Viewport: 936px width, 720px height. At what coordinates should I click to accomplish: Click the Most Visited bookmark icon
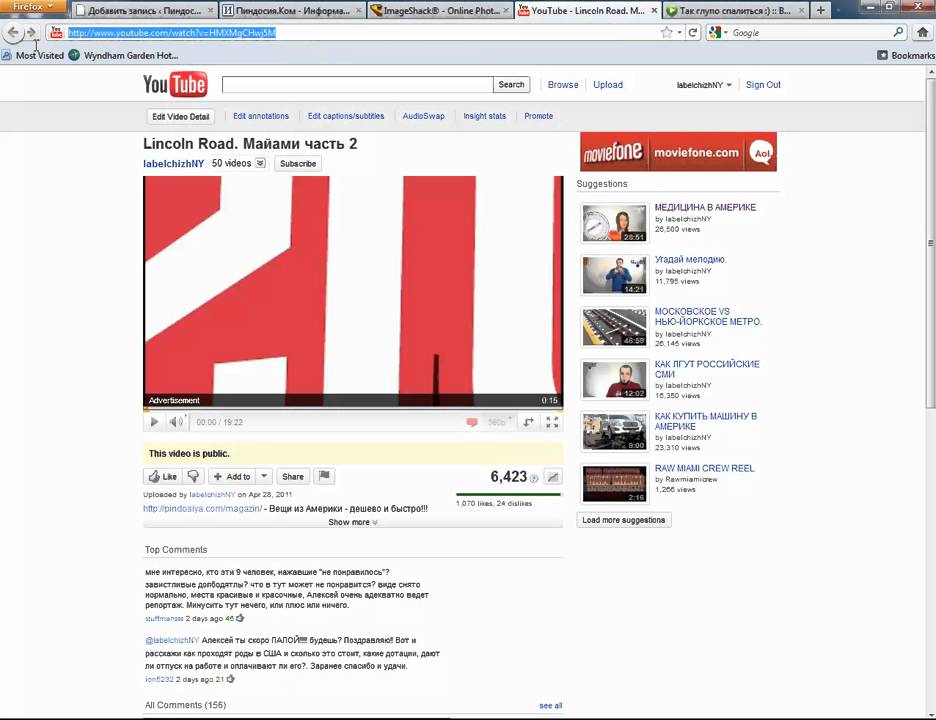6,56
